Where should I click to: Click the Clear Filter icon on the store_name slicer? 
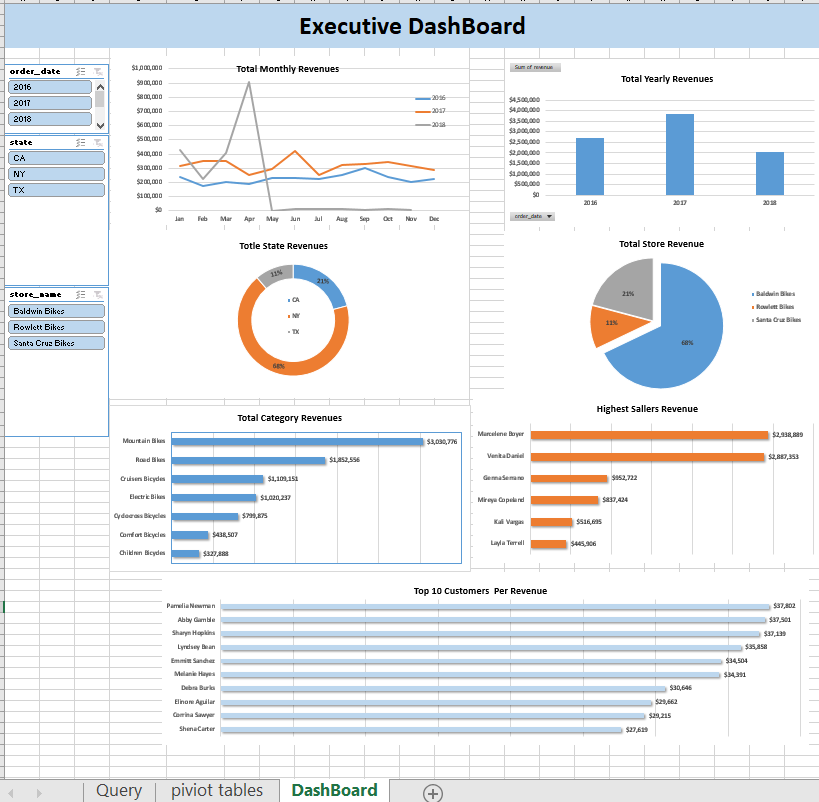[x=98, y=294]
